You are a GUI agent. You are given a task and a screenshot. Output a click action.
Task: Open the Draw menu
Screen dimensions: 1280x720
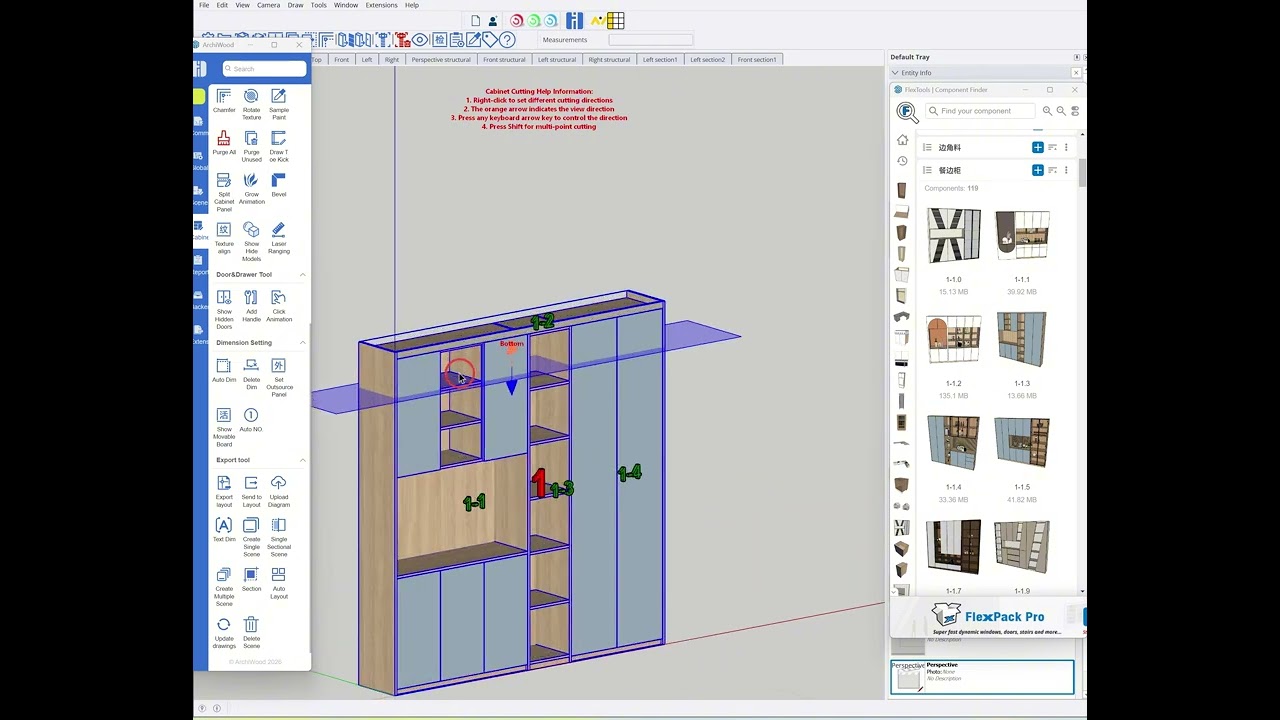296,5
